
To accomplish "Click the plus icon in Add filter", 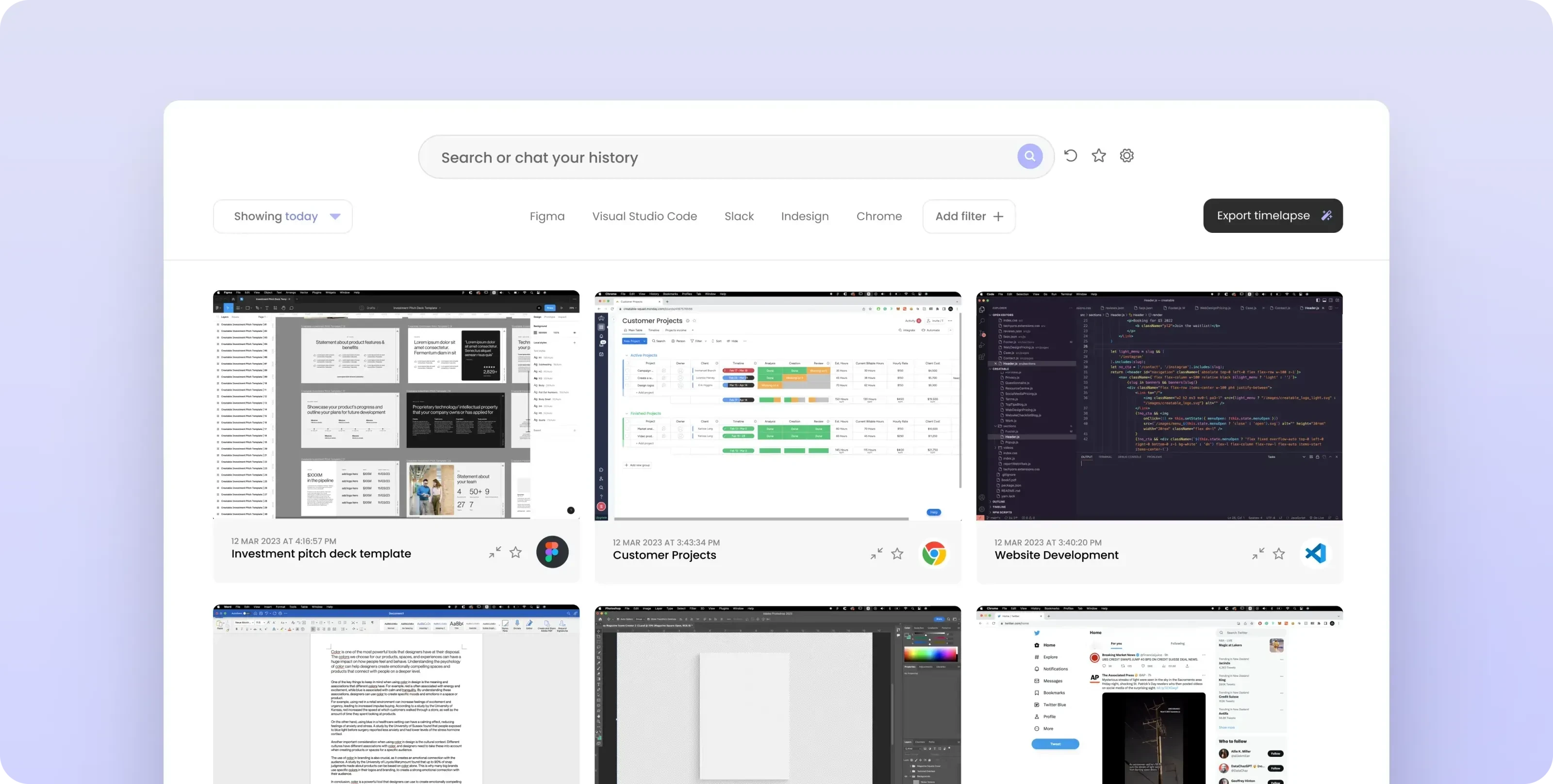I will 998,216.
